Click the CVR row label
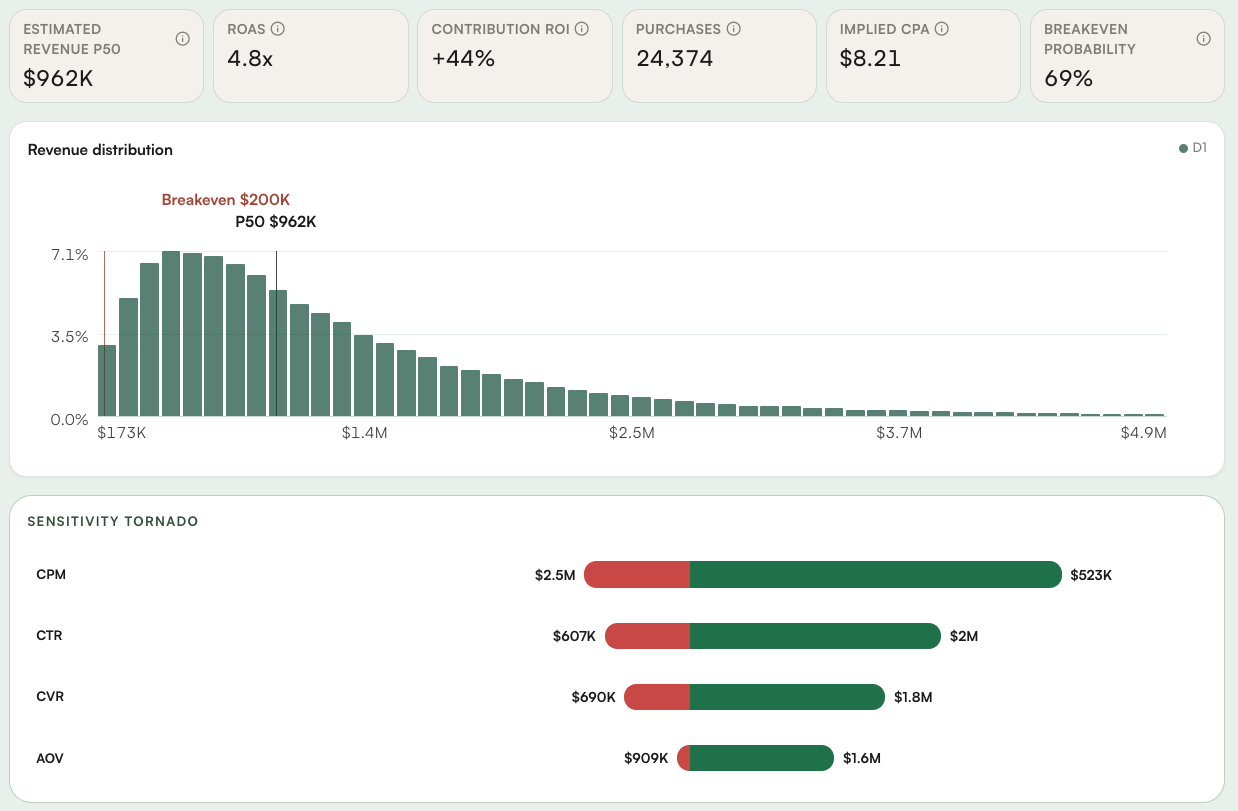 click(x=50, y=697)
